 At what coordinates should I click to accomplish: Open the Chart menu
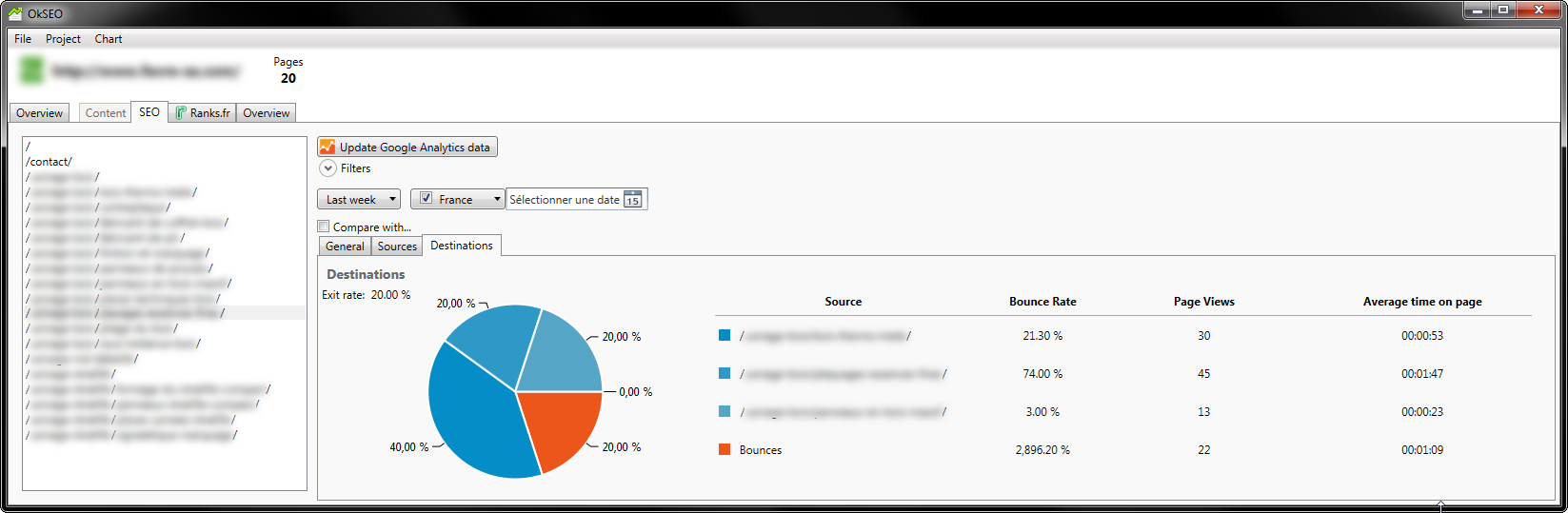[x=109, y=39]
